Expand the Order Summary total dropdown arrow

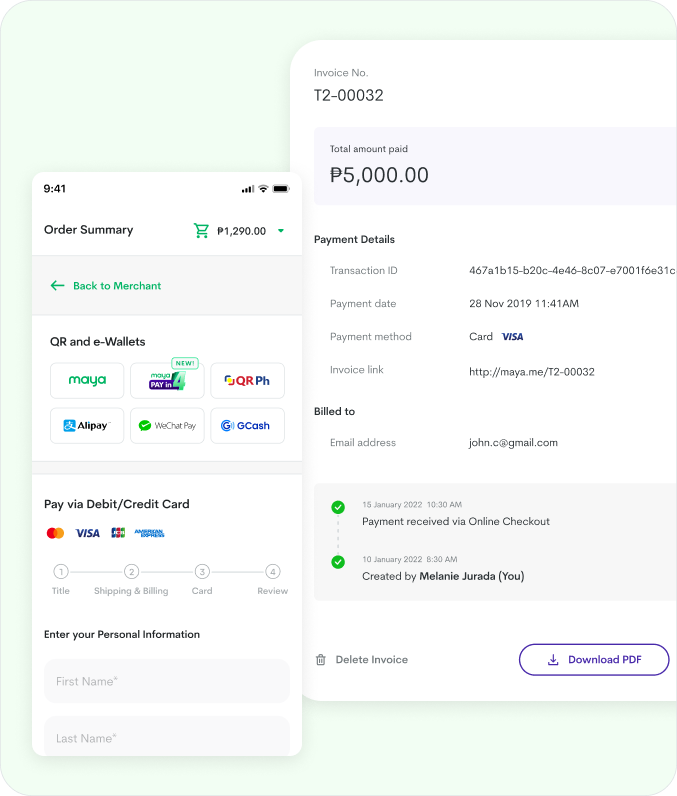pyautogui.click(x=281, y=231)
